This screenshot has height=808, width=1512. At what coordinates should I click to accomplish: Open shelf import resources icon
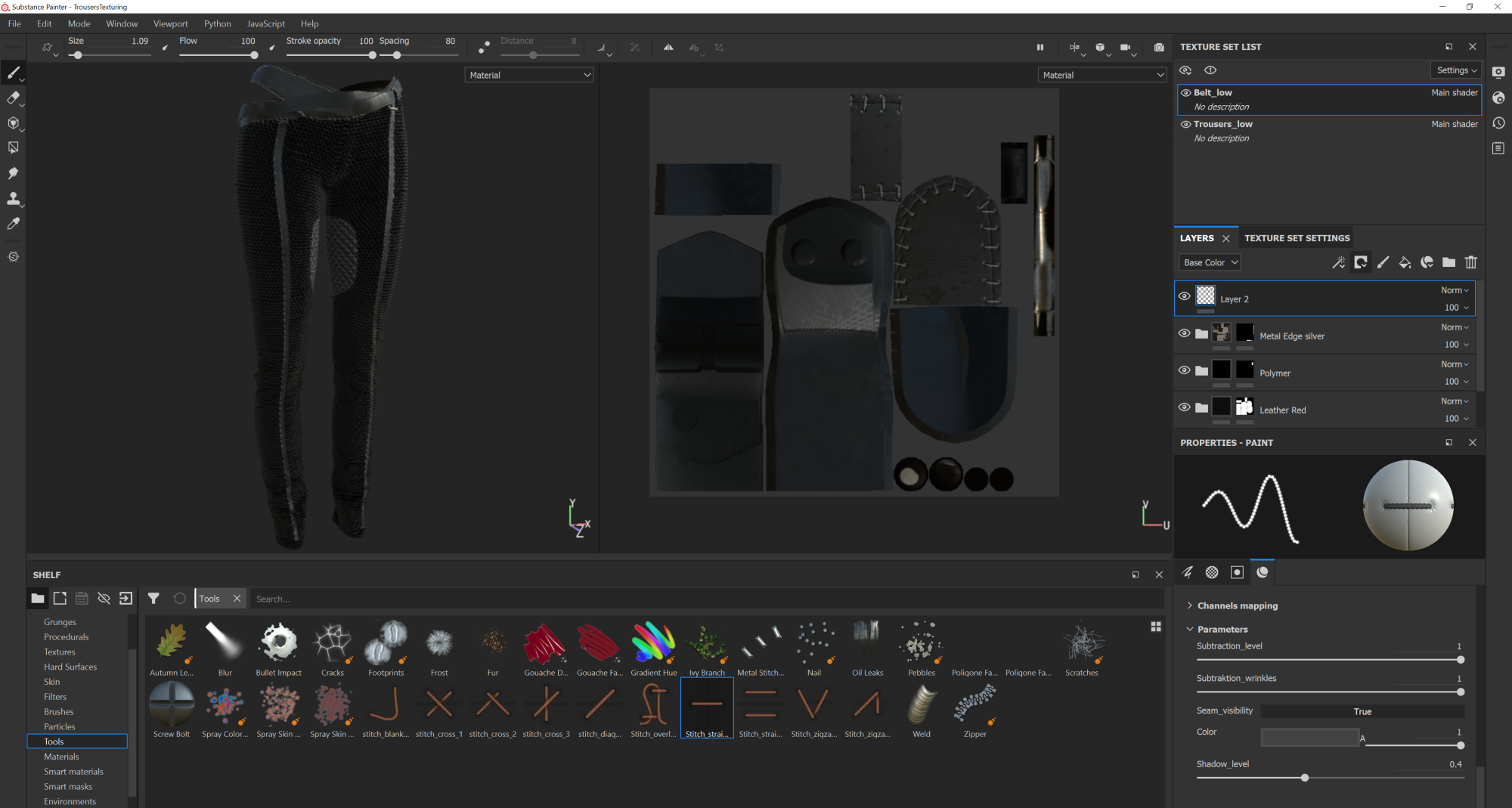click(x=125, y=599)
